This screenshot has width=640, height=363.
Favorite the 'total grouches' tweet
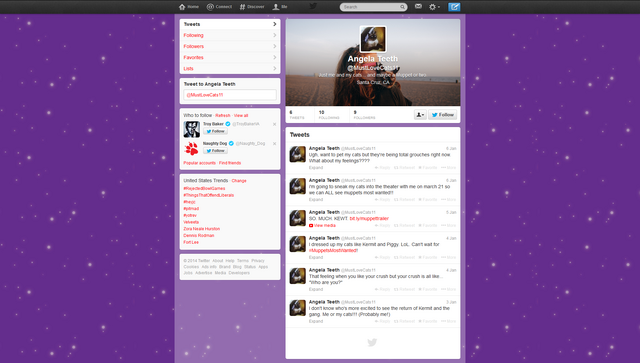(428, 167)
